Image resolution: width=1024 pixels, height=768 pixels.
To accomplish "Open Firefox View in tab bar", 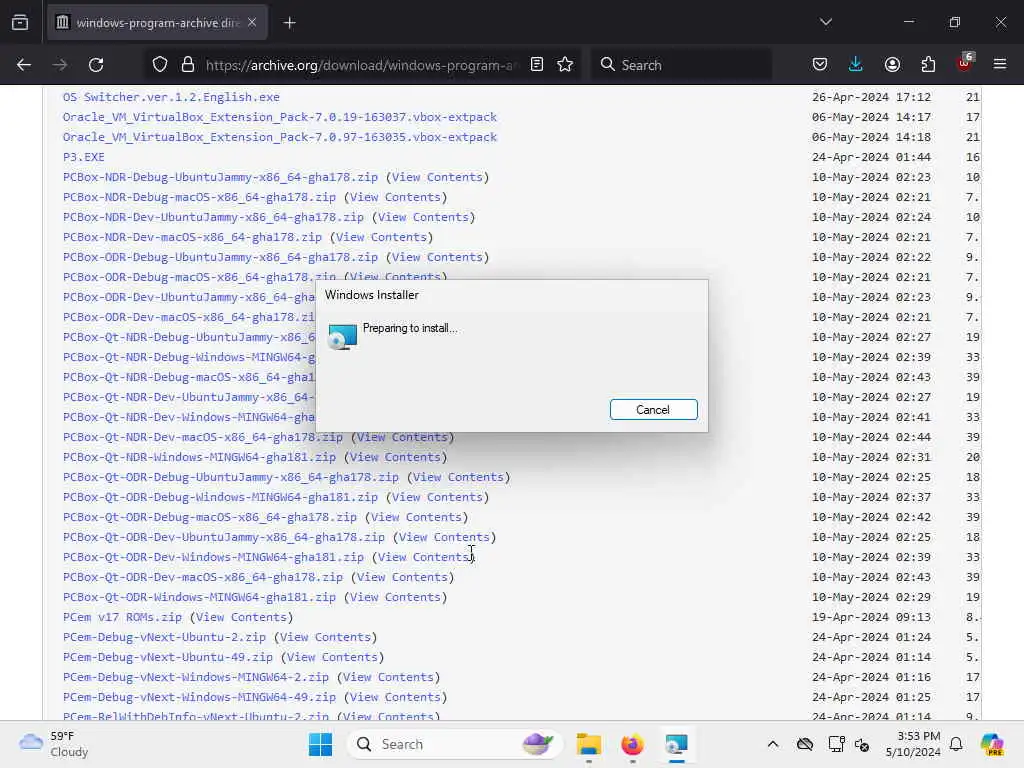I will [x=20, y=22].
